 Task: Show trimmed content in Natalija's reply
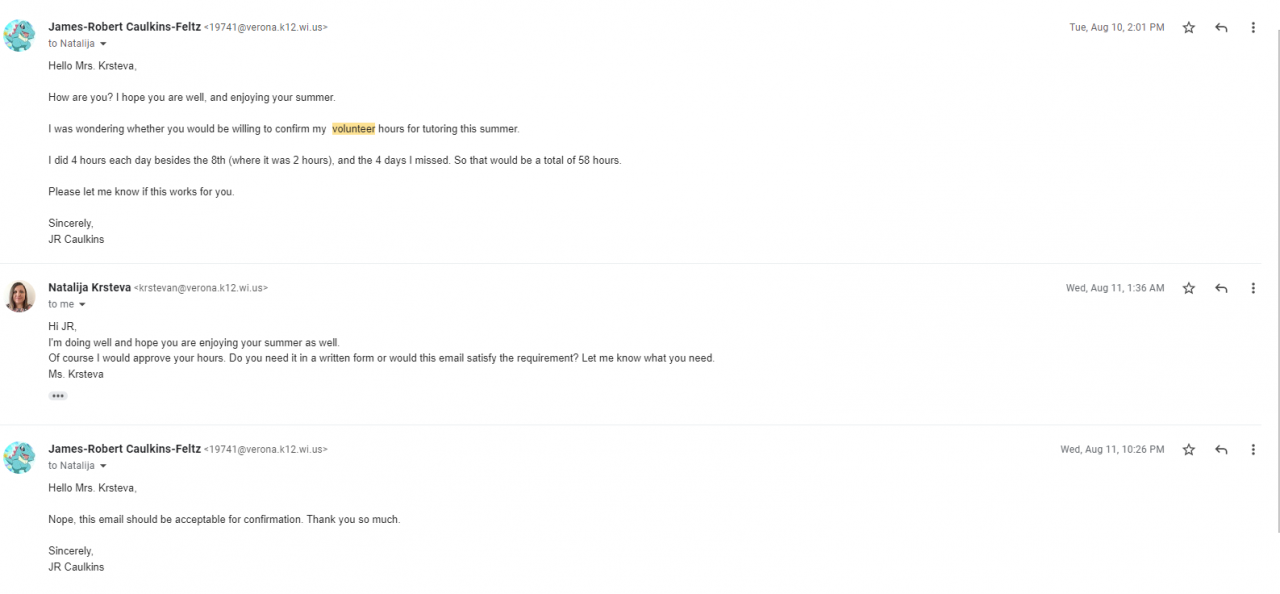click(x=58, y=396)
